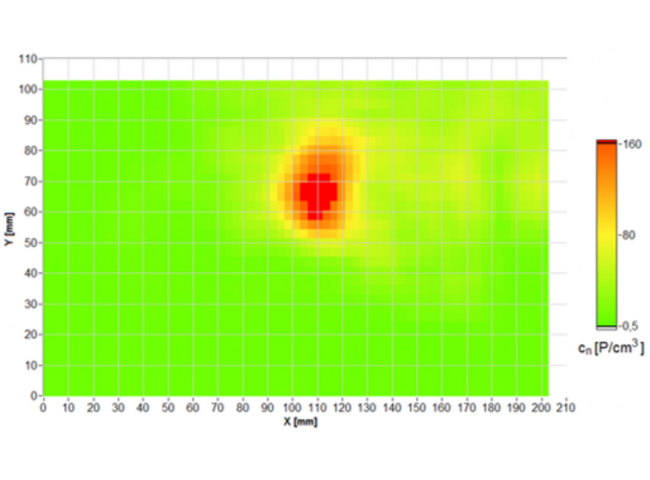650x480 pixels.
Task: Click the X-axis tick label 210
Action: [x=566, y=408]
